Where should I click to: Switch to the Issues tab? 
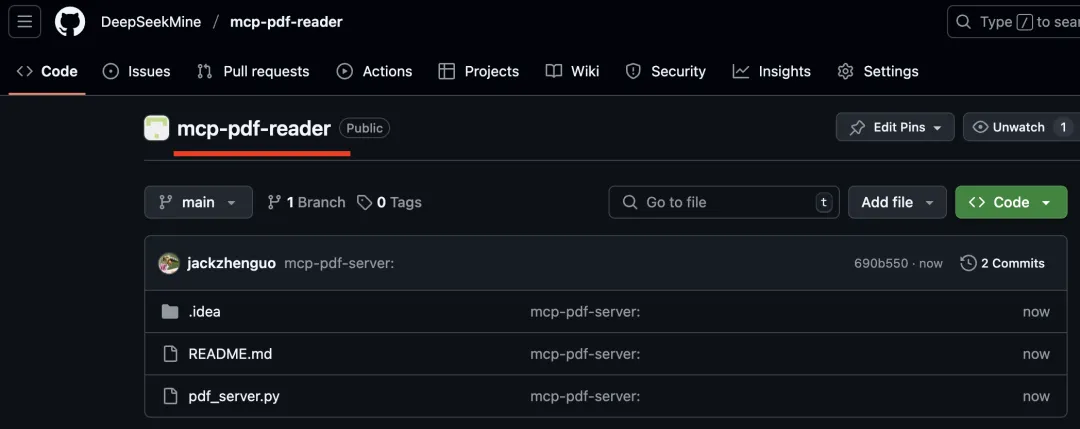(136, 72)
